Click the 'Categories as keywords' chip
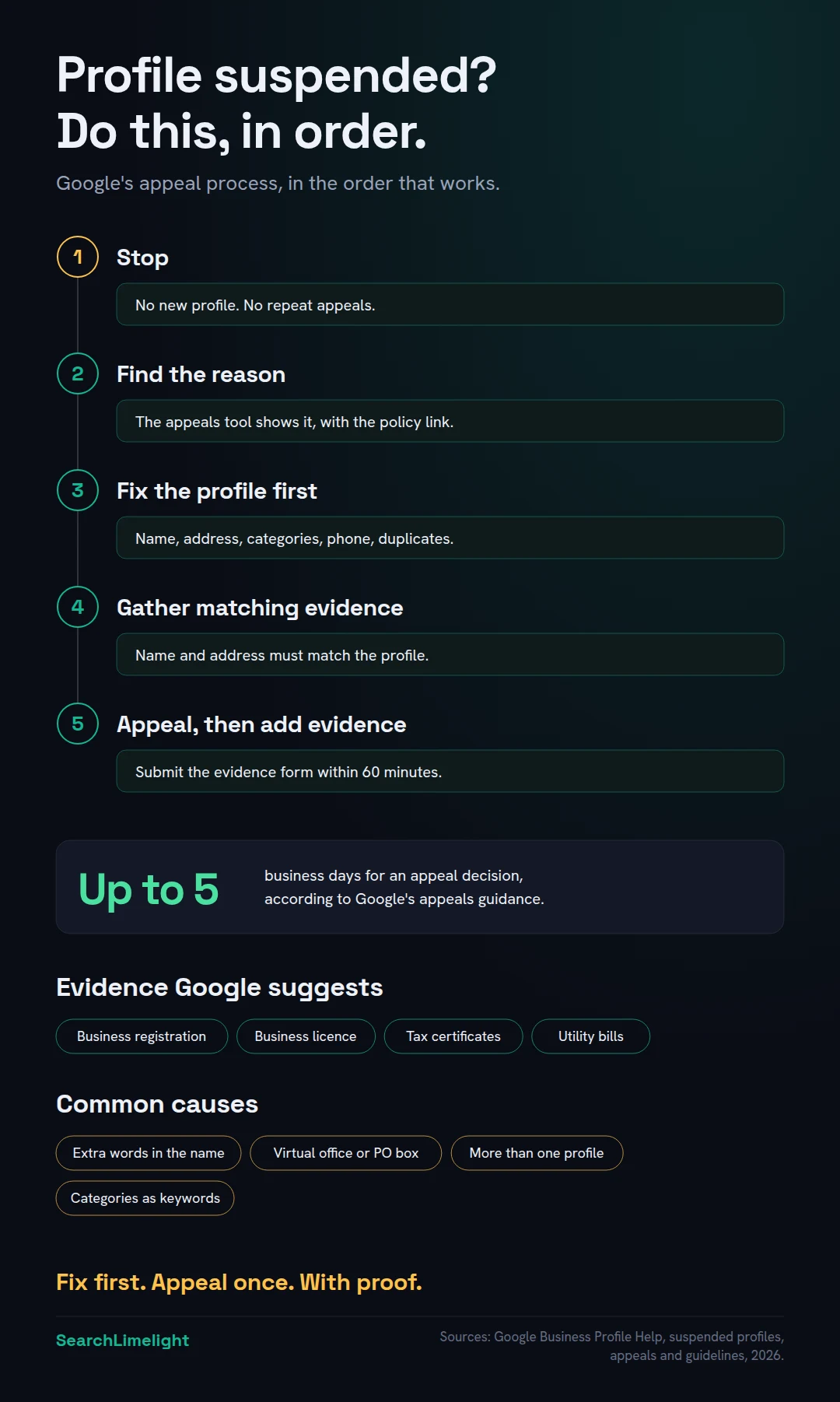This screenshot has width=840, height=1402. tap(145, 1198)
